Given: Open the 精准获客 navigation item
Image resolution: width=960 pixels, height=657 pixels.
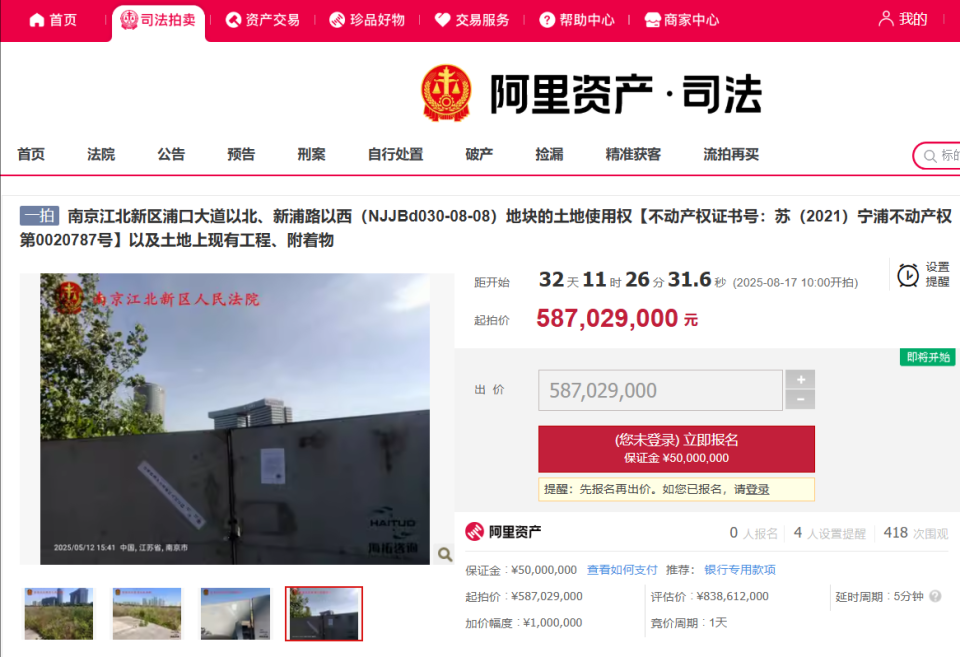Looking at the screenshot, I should 633,154.
